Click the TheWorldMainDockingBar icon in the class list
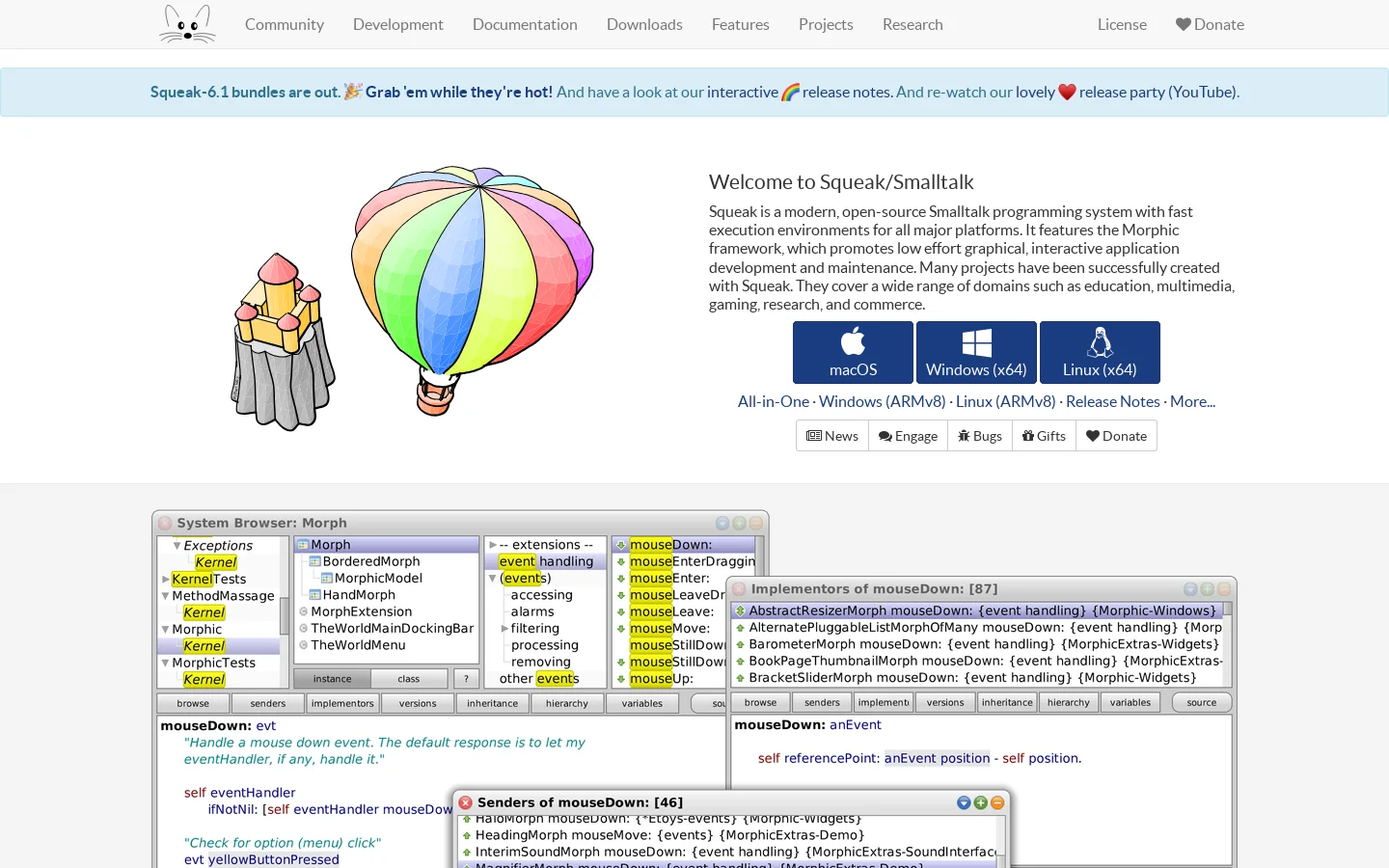 click(303, 629)
